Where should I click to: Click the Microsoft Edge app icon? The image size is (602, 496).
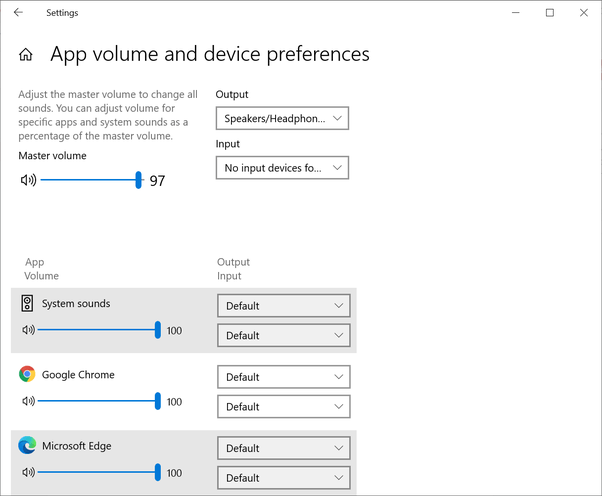click(x=27, y=446)
